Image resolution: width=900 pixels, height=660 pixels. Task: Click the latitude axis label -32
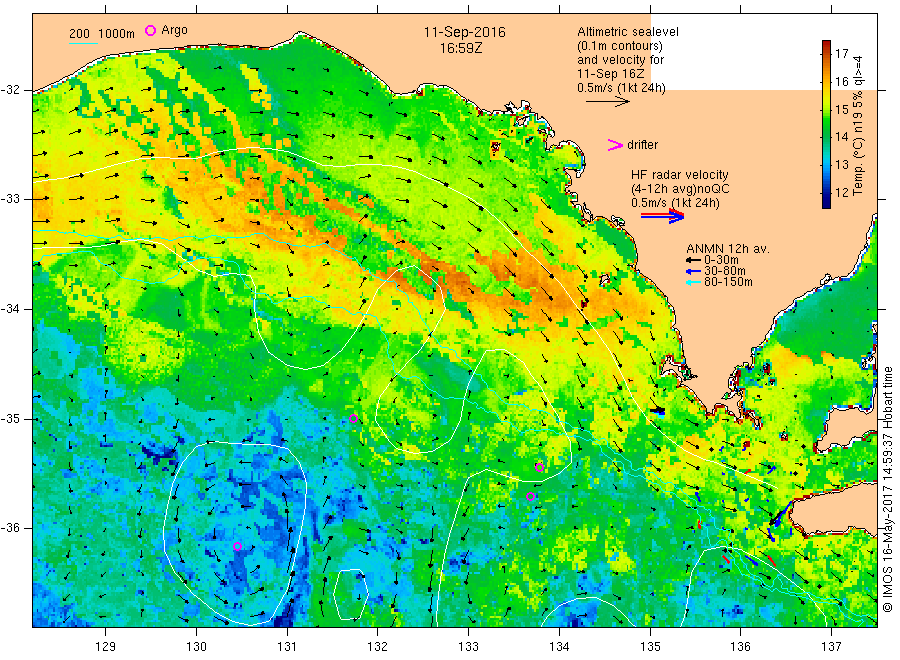point(11,90)
